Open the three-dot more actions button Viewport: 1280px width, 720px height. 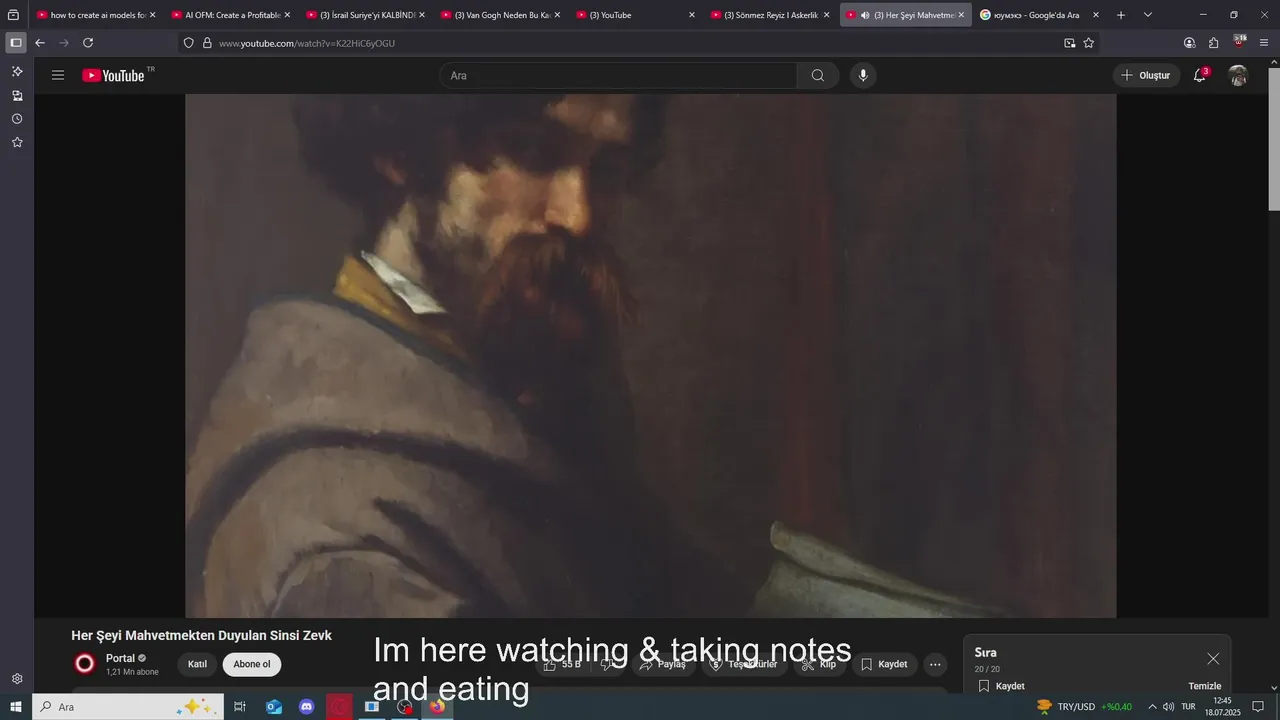935,664
